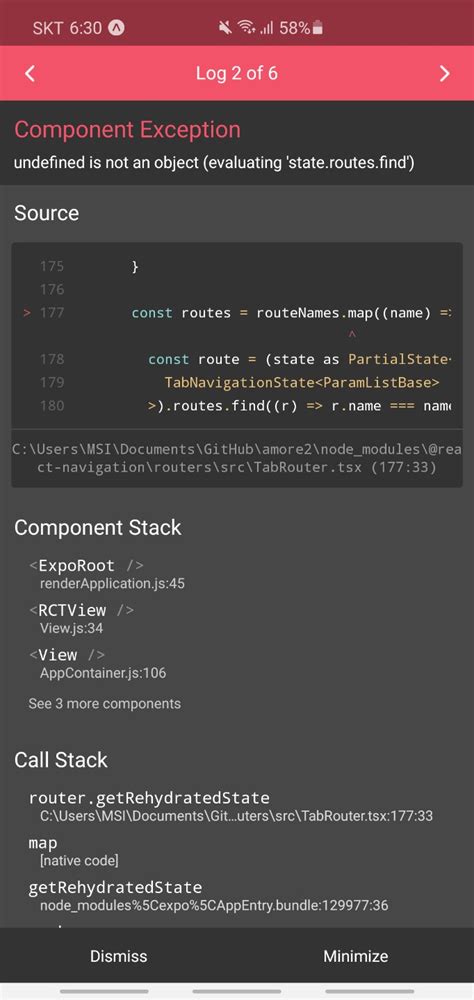Tap the Log 2 of 6 title

[237, 73]
